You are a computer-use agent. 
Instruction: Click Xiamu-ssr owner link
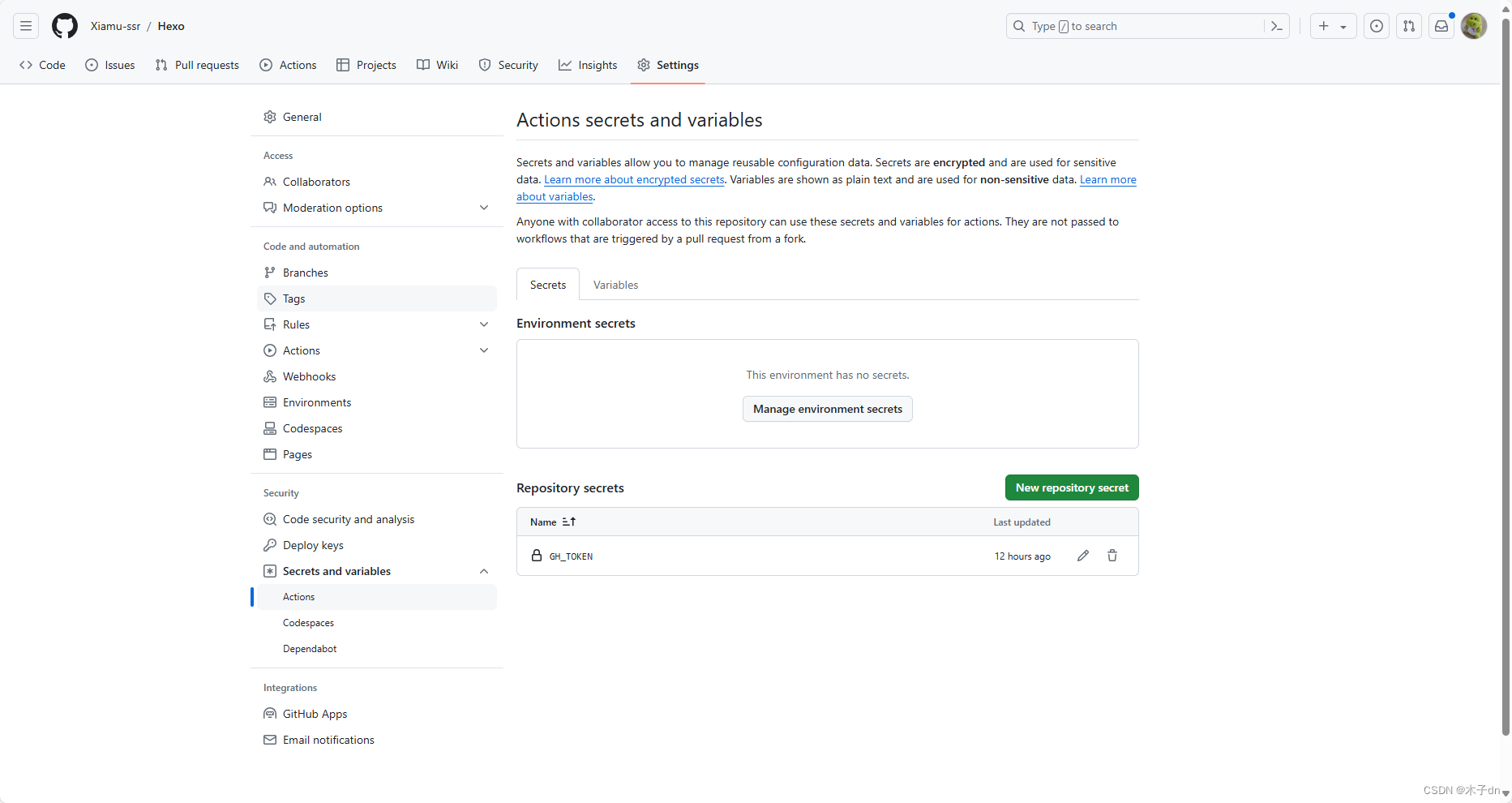click(x=115, y=26)
